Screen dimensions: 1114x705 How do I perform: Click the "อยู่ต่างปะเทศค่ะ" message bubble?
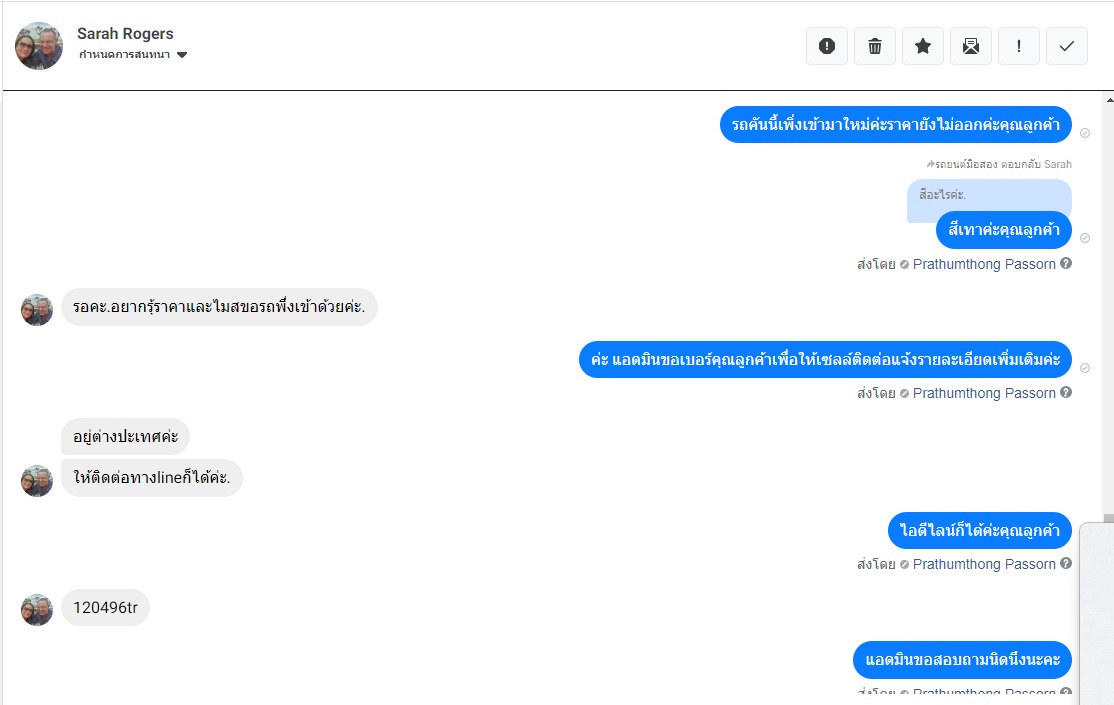[125, 436]
